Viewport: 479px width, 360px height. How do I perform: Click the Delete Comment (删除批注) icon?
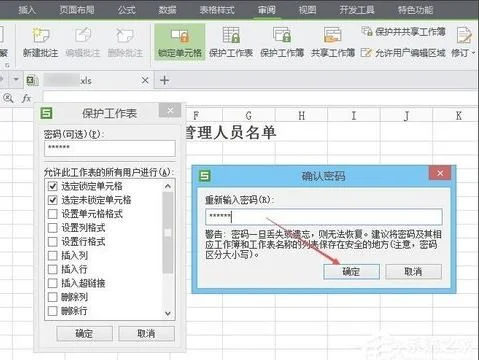125,35
